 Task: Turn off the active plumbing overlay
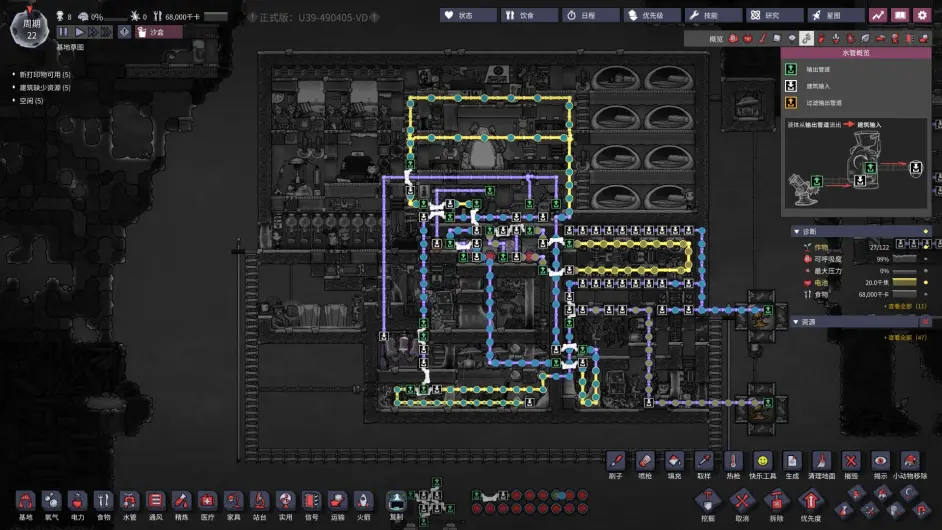point(806,38)
